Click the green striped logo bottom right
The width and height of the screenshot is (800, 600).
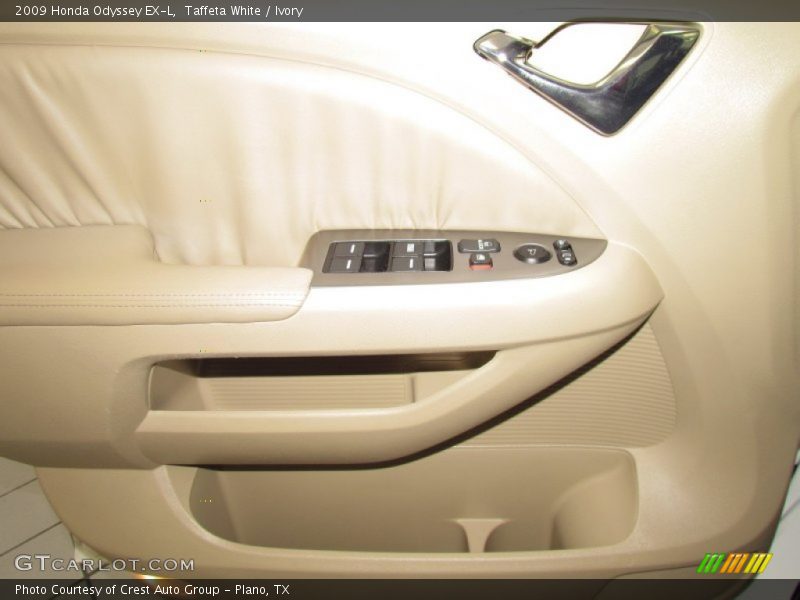pos(737,560)
